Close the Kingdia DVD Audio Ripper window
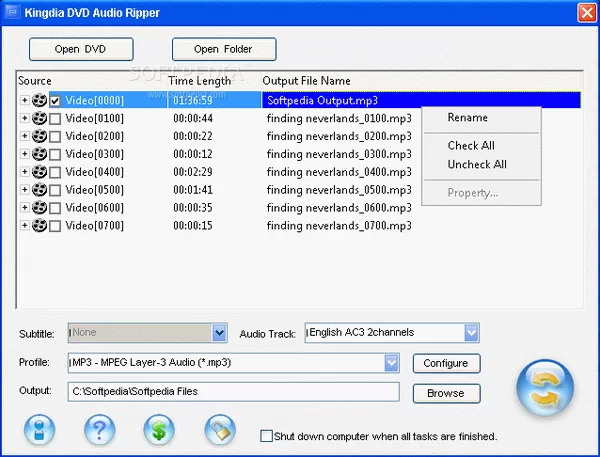Screen dimensions: 600x457 tap(587, 13)
